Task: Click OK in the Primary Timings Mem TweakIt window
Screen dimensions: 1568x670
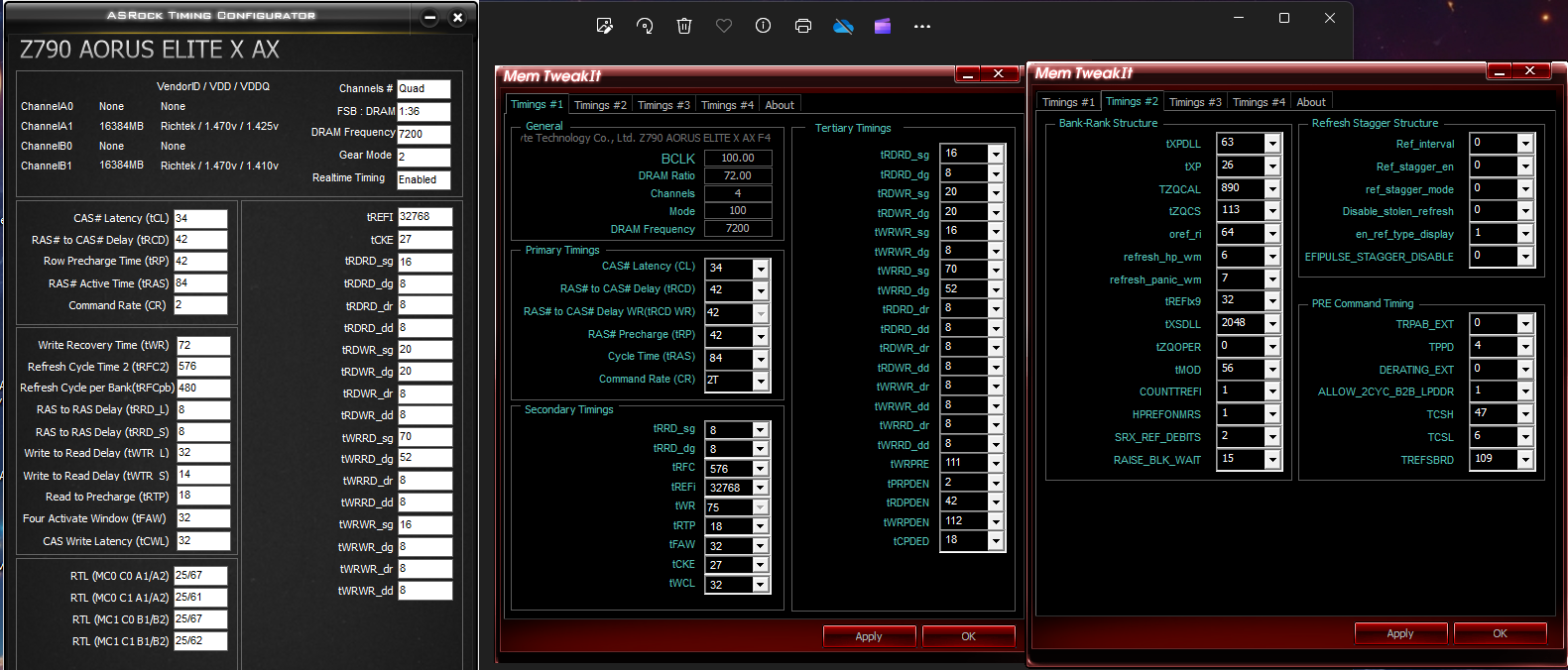Action: pyautogui.click(x=969, y=636)
